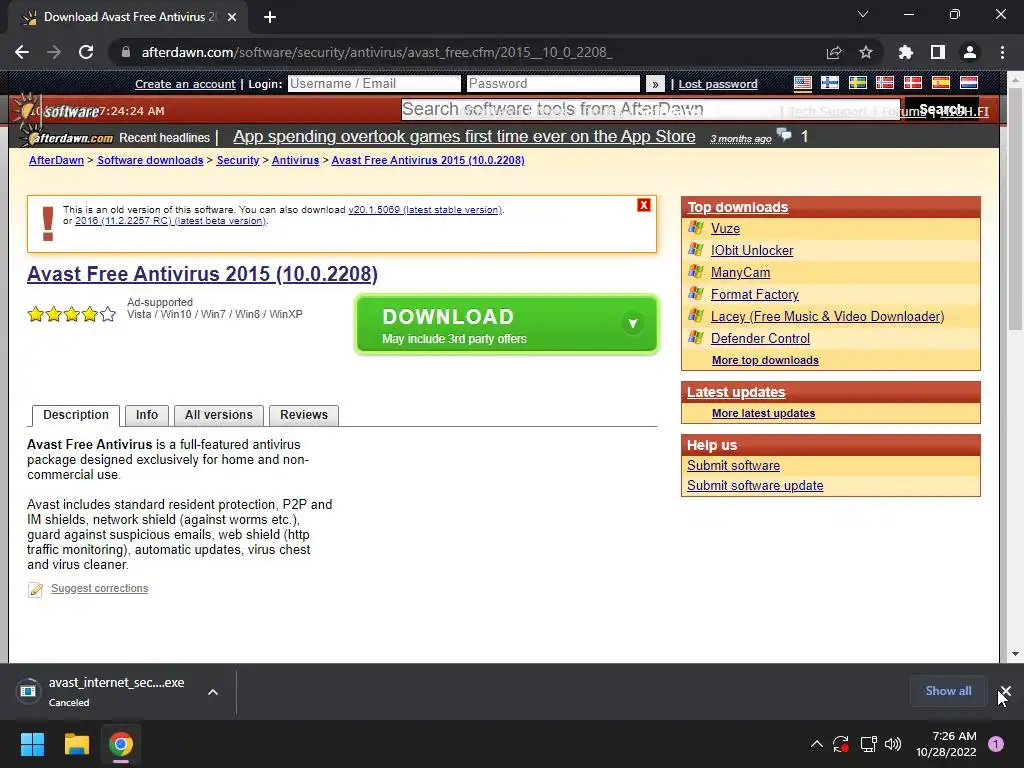
Task: Focus the Username / Email field
Action: tap(374, 84)
